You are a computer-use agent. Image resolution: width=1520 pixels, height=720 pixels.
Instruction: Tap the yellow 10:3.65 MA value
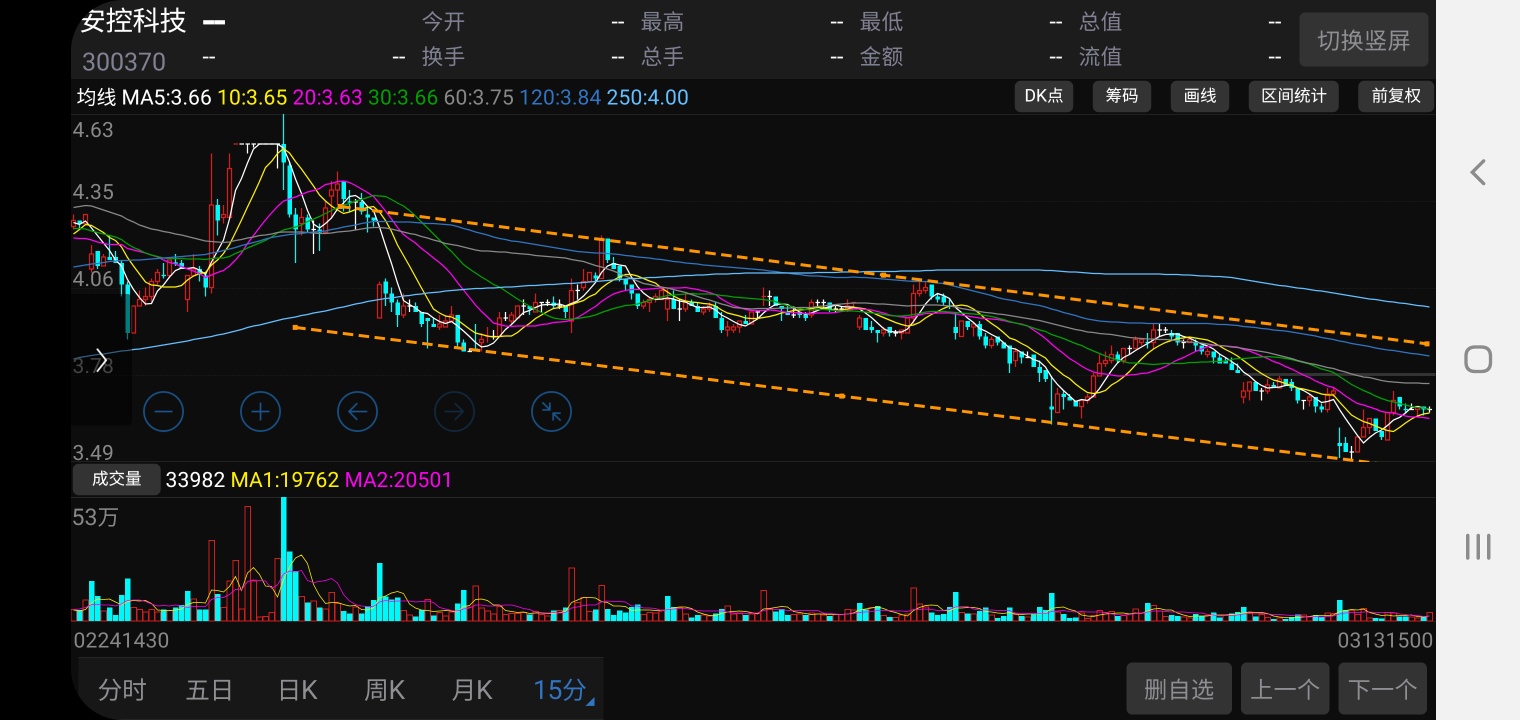point(252,97)
